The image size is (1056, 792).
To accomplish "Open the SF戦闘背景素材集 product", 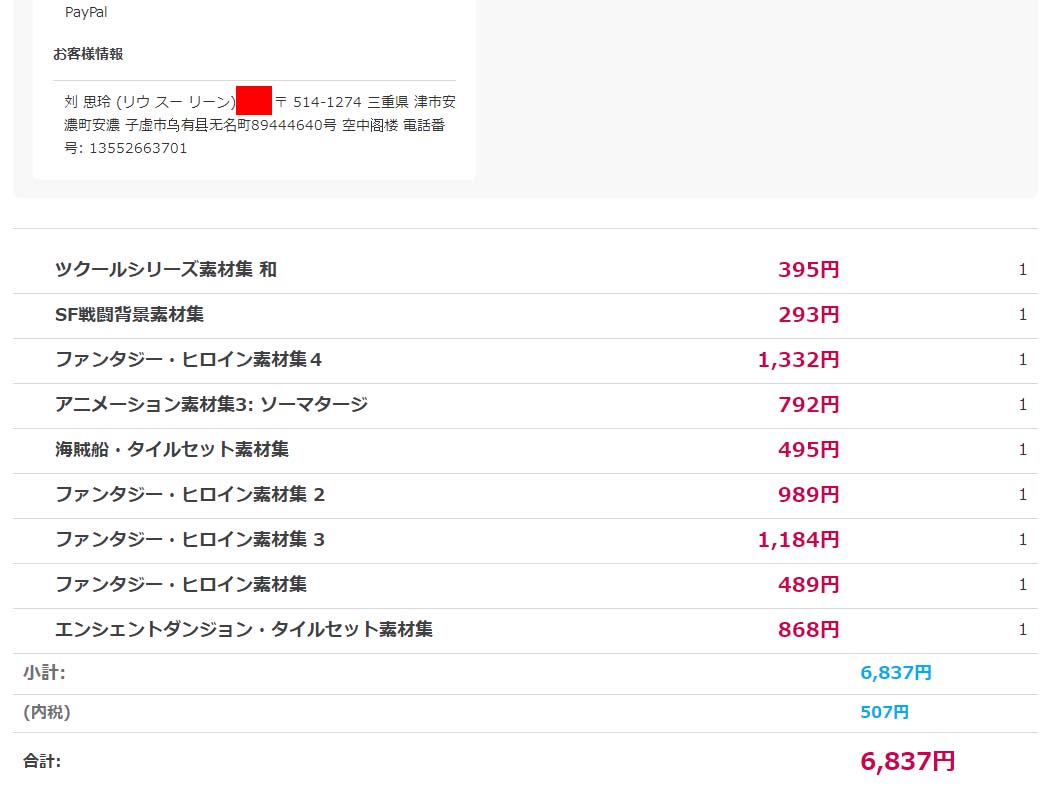I will (129, 315).
